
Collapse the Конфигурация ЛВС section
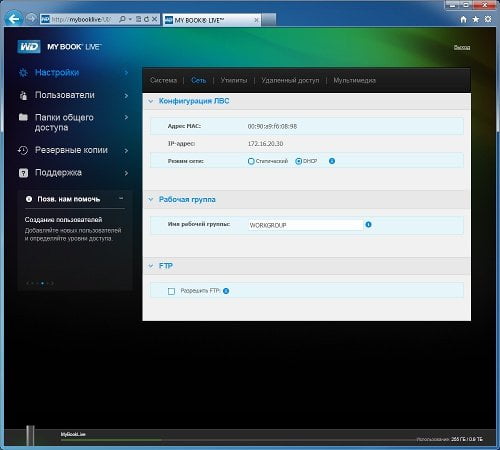151,101
